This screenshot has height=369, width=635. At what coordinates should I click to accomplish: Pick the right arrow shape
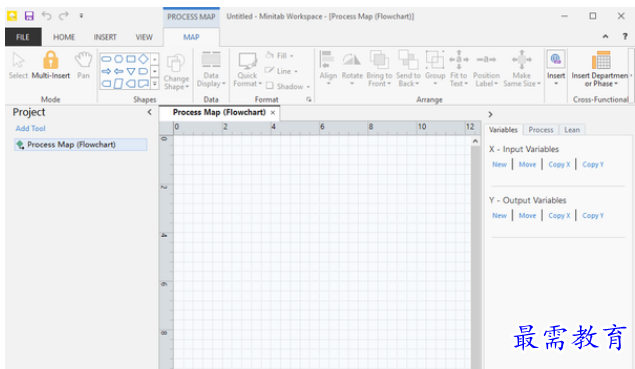(107, 71)
